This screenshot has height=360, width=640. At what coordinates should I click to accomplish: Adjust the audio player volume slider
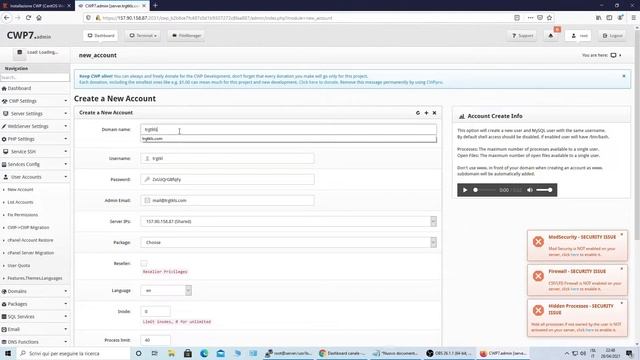click(x=544, y=190)
